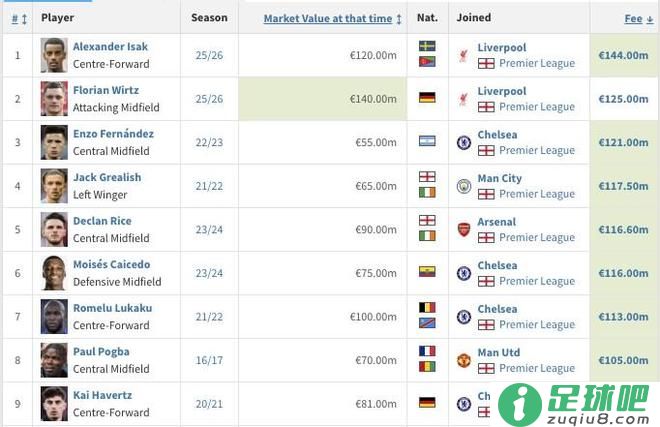
Task: Sort table by the Fee column
Action: coord(633,18)
